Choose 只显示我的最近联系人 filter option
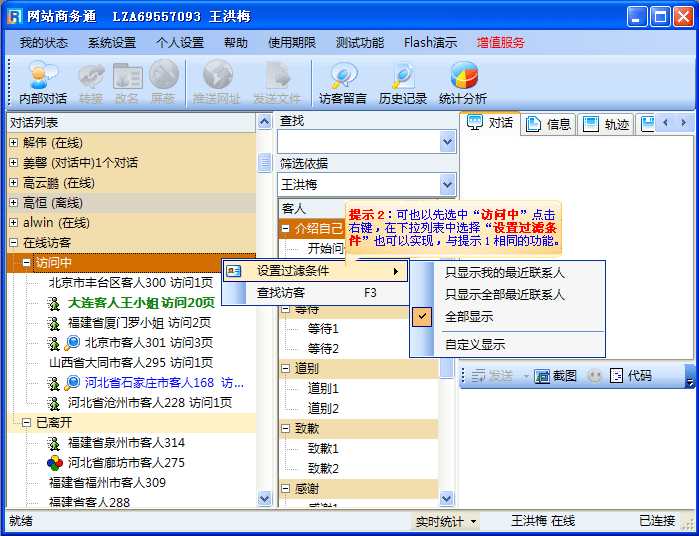This screenshot has width=699, height=536. (504, 273)
